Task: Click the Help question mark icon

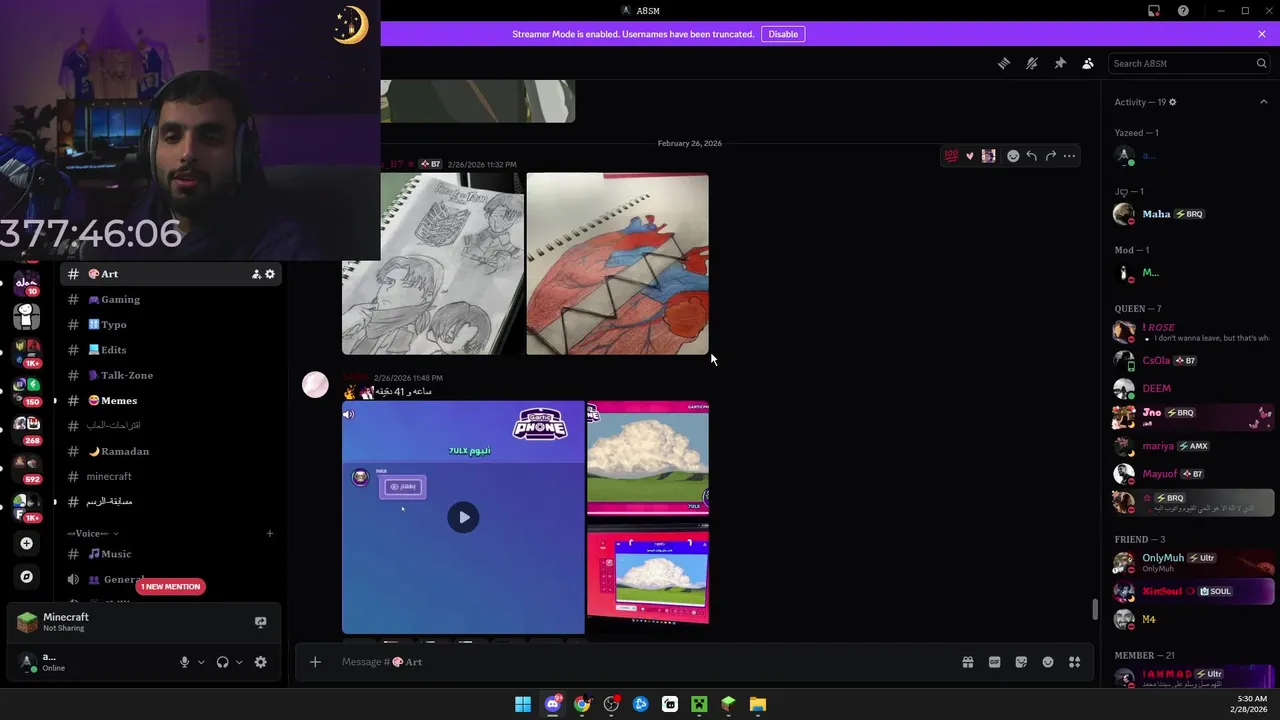Action: click(x=1183, y=11)
